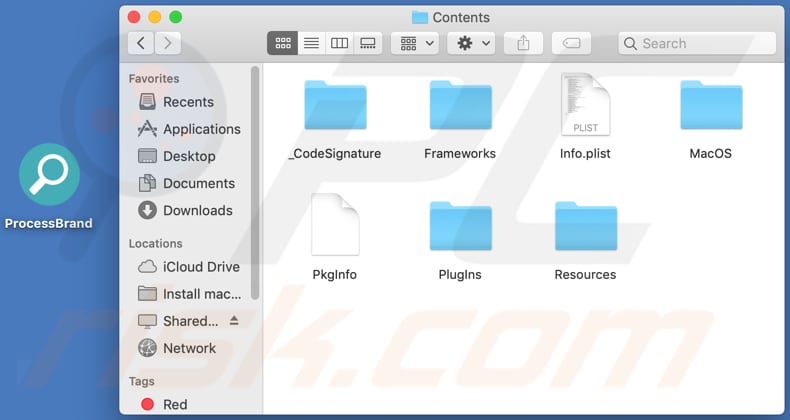Select the PkgInfo file icon
Image resolution: width=790 pixels, height=420 pixels.
[335, 225]
